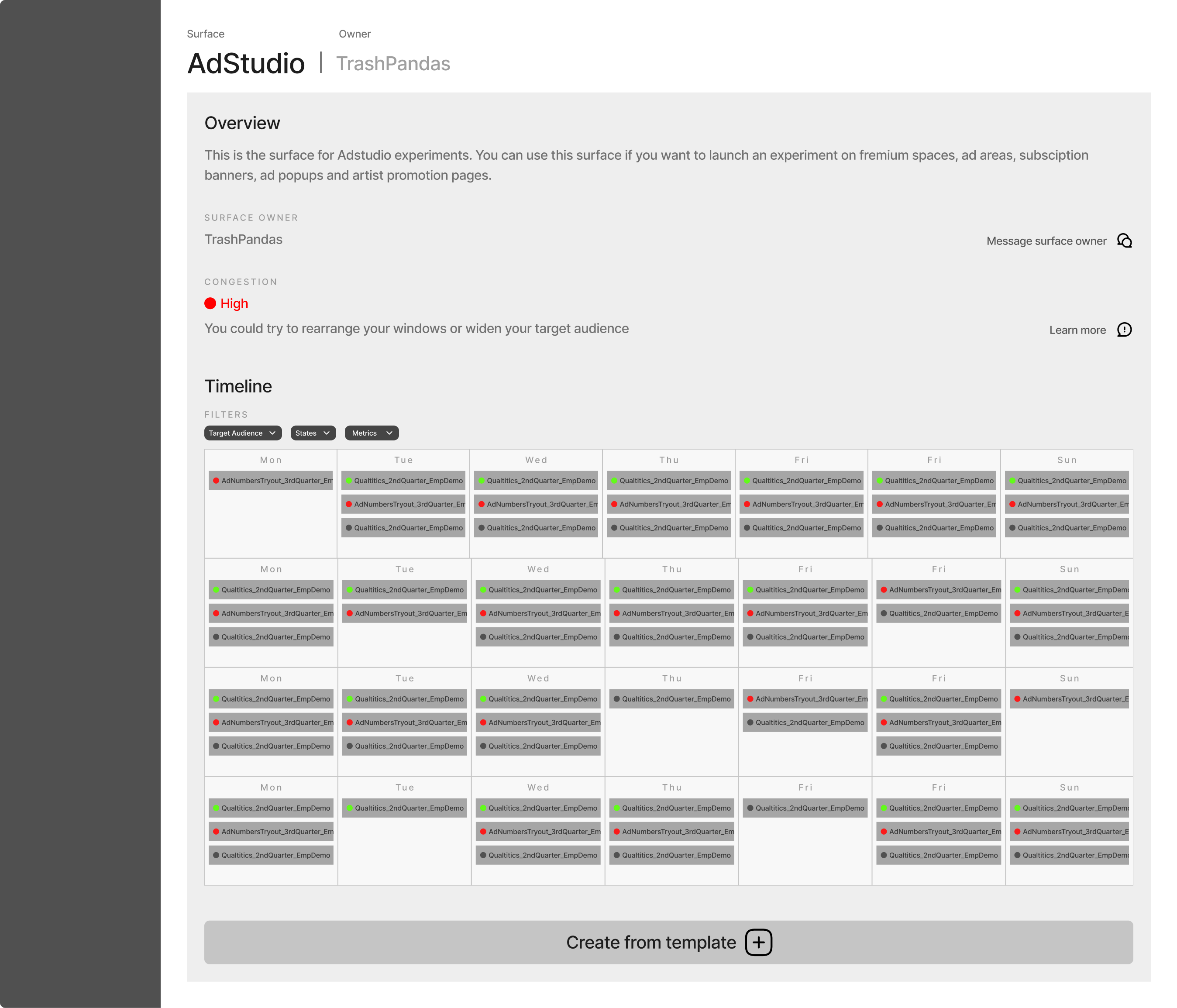Expand the States filter dropdown
The image size is (1177, 1008).
[313, 433]
